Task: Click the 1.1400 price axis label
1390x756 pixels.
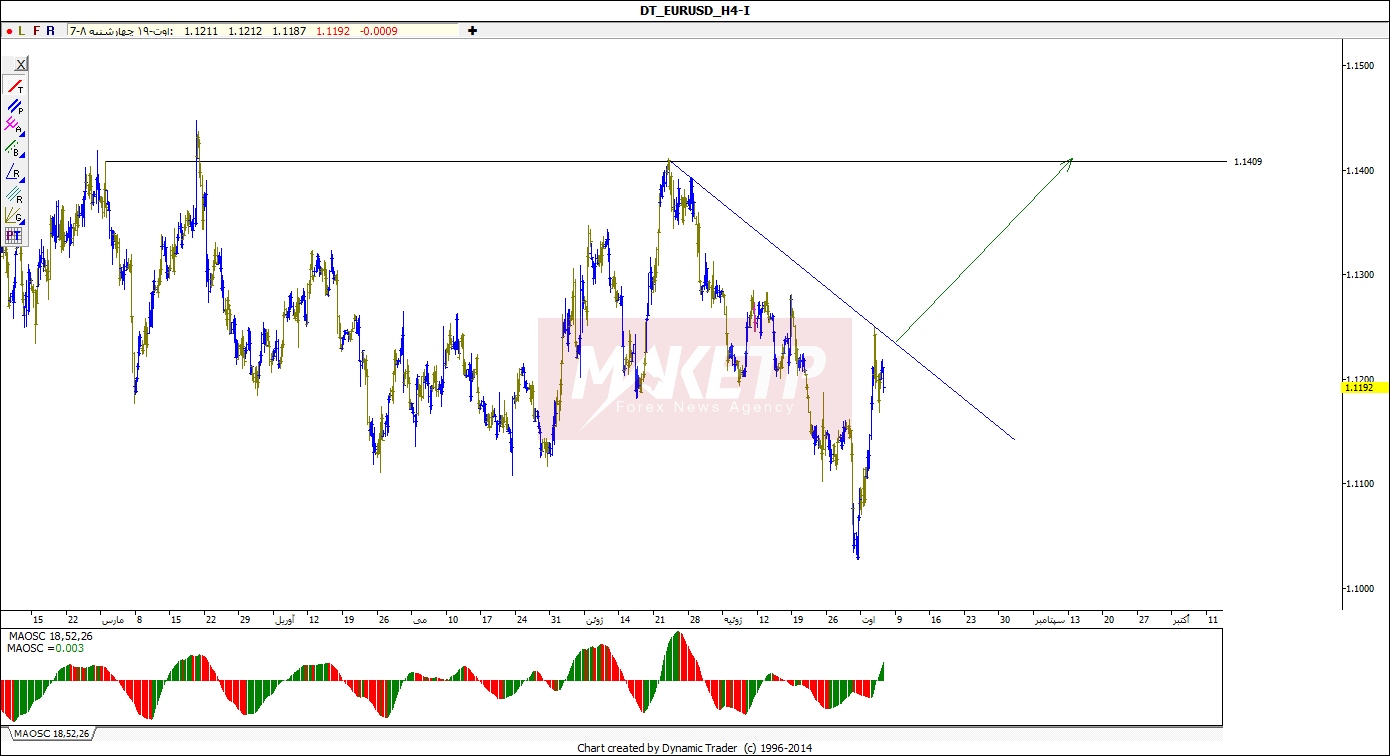Action: 1359,171
